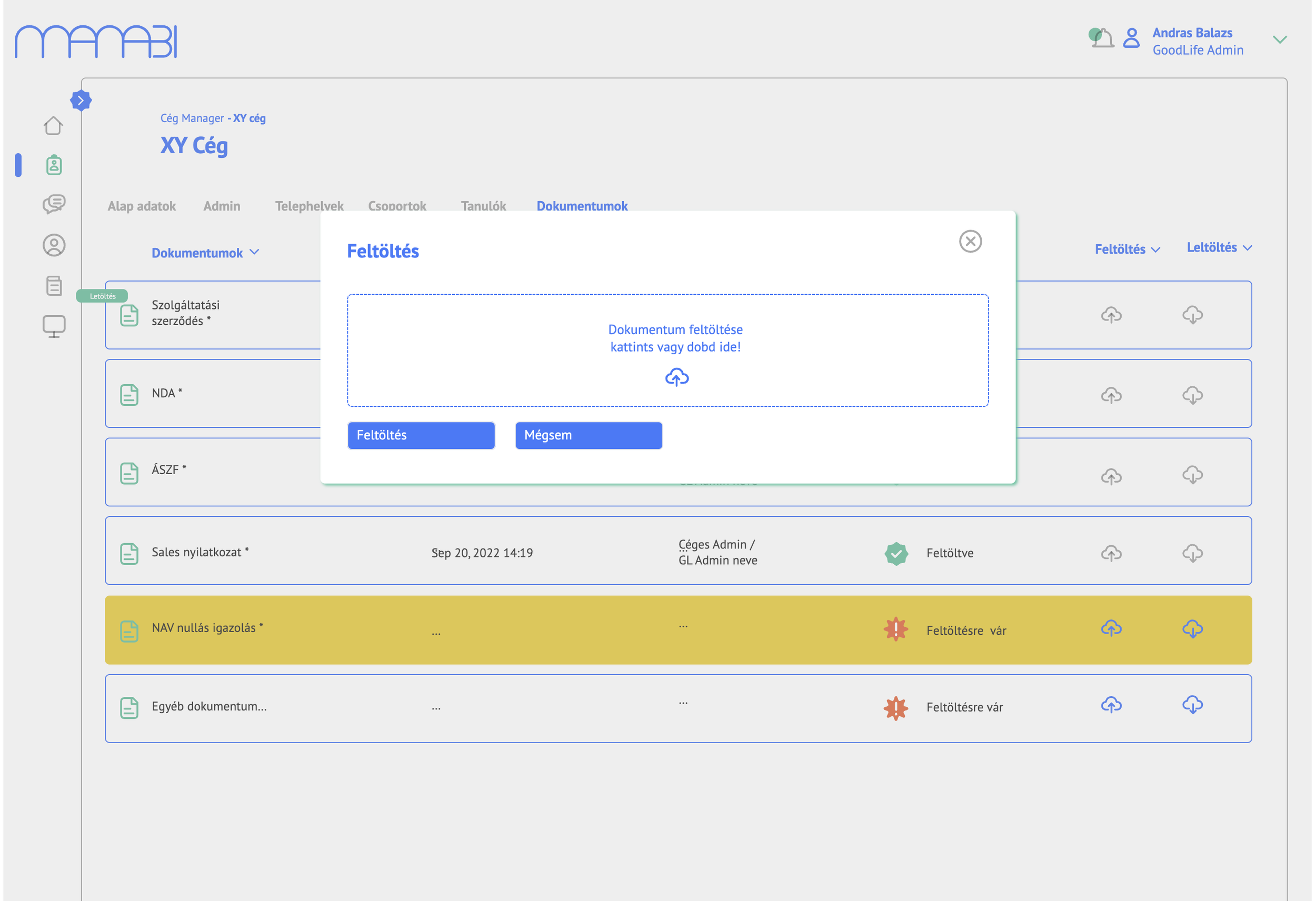Viewport: 1316px width, 901px height.
Task: Open the Feltöltés dropdown at top right
Action: click(x=1127, y=249)
